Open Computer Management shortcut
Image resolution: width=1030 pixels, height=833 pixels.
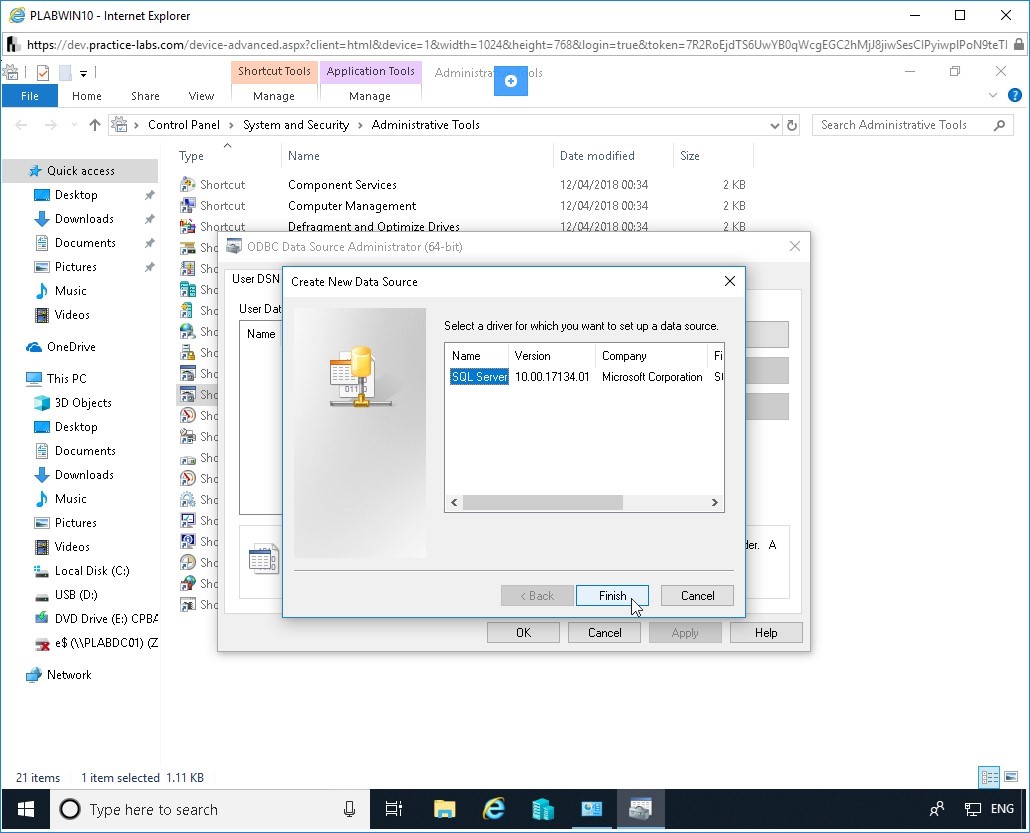352,206
